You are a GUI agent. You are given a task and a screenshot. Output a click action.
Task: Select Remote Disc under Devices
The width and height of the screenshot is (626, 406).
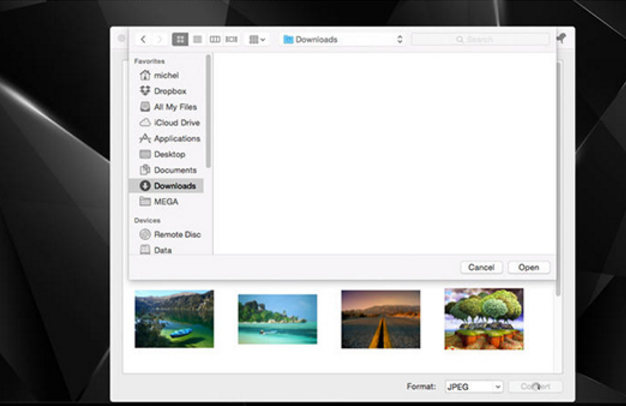166,234
